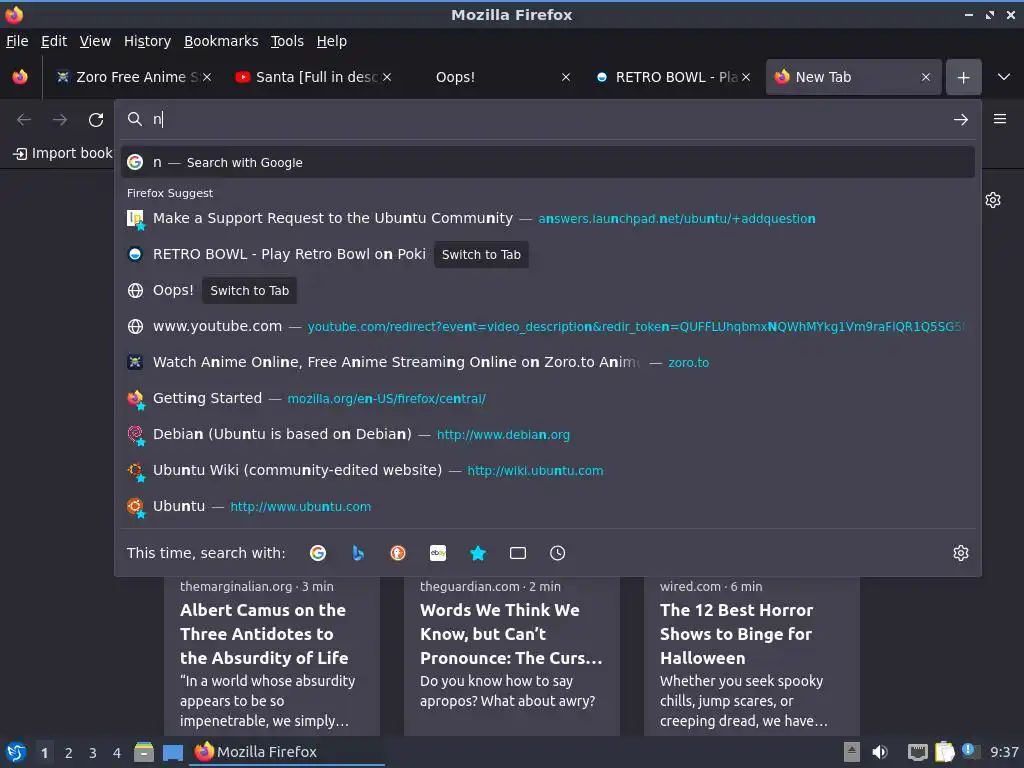
Task: Open the volume control tray icon
Action: coord(880,752)
